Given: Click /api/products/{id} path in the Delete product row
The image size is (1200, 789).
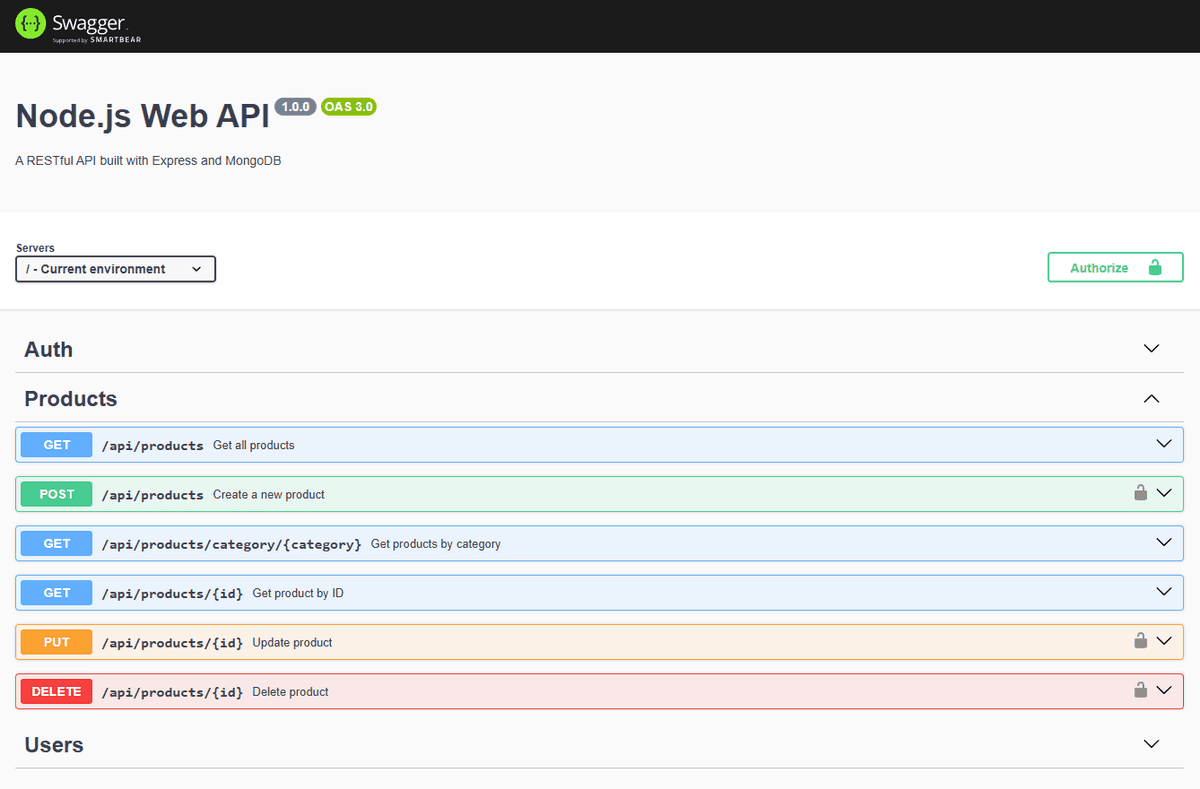Looking at the screenshot, I should [172, 691].
